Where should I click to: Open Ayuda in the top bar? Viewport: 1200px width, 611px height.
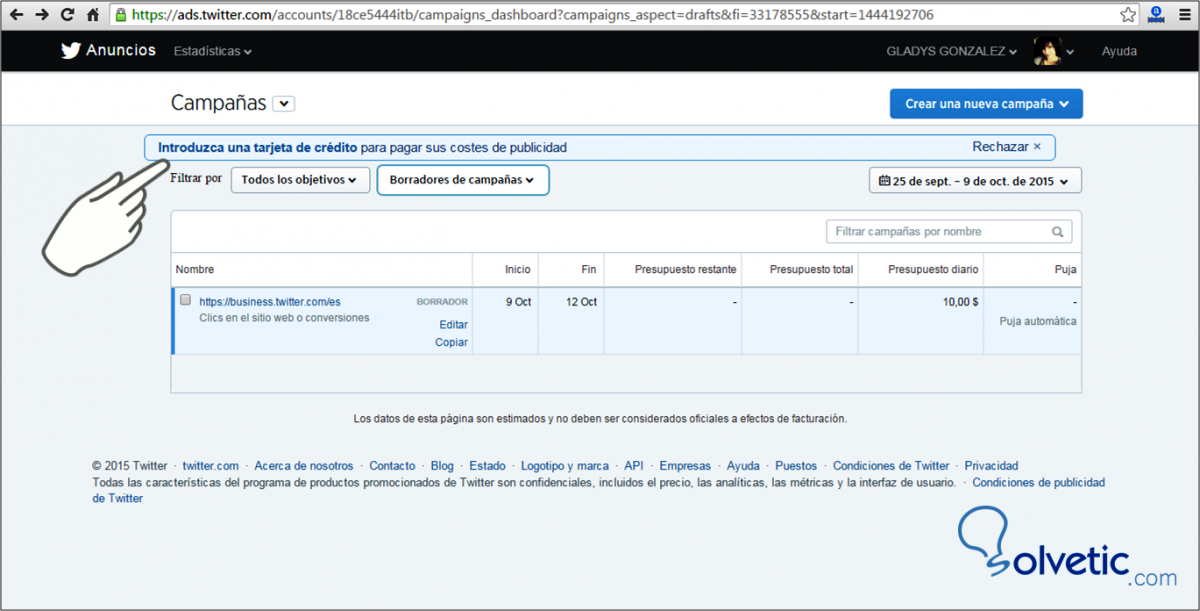(1119, 51)
